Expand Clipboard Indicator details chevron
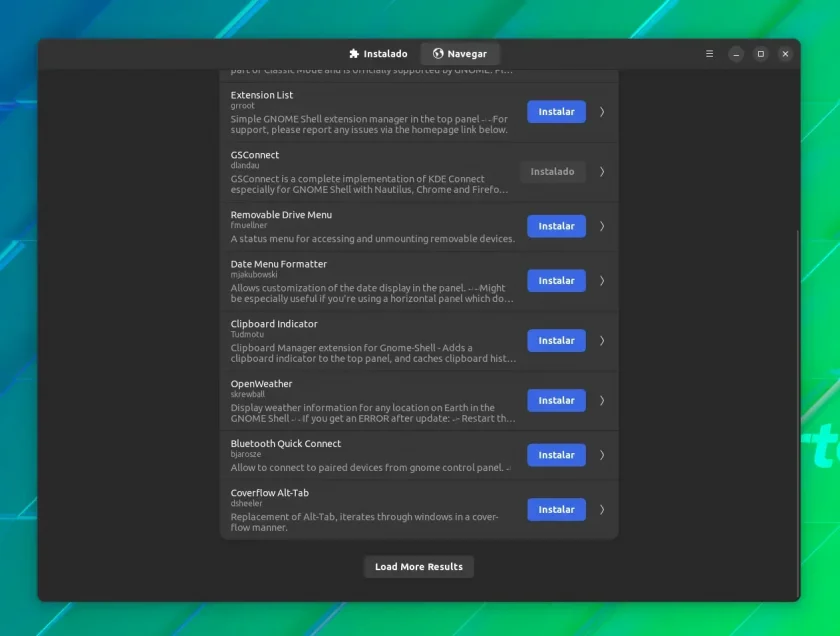The image size is (840, 636). pyautogui.click(x=602, y=341)
